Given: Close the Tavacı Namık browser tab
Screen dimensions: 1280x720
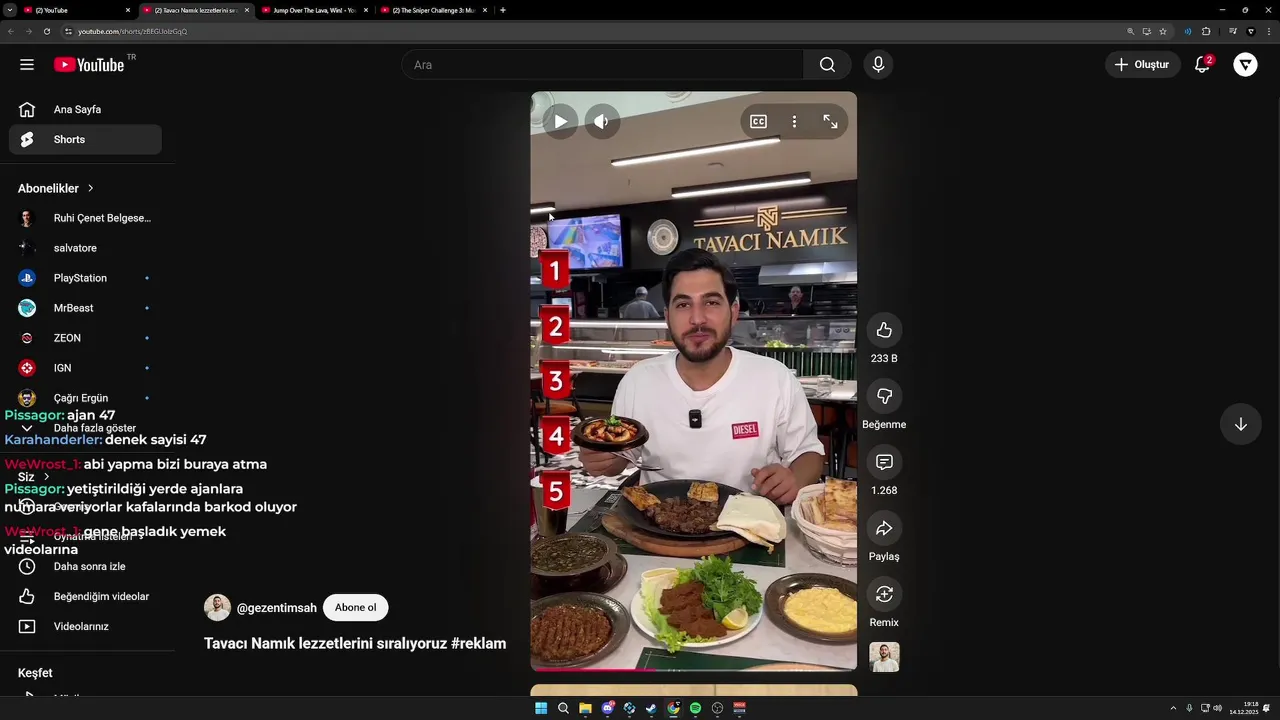Looking at the screenshot, I should [247, 10].
